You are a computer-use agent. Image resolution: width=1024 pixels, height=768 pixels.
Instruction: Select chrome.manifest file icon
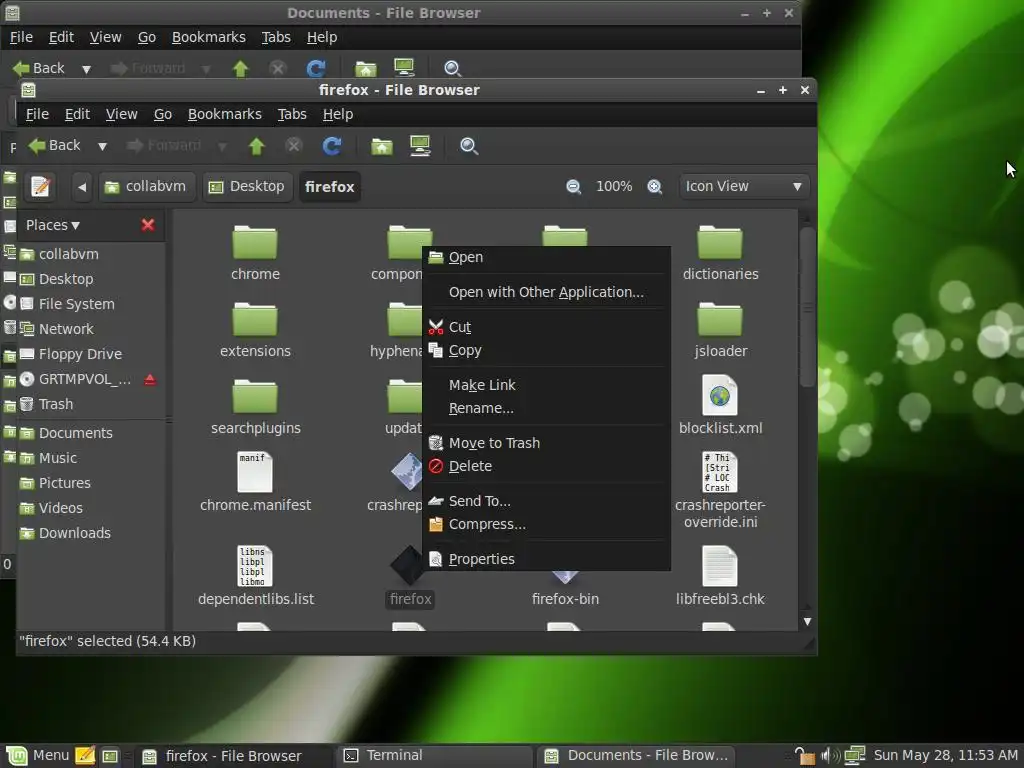(x=255, y=472)
